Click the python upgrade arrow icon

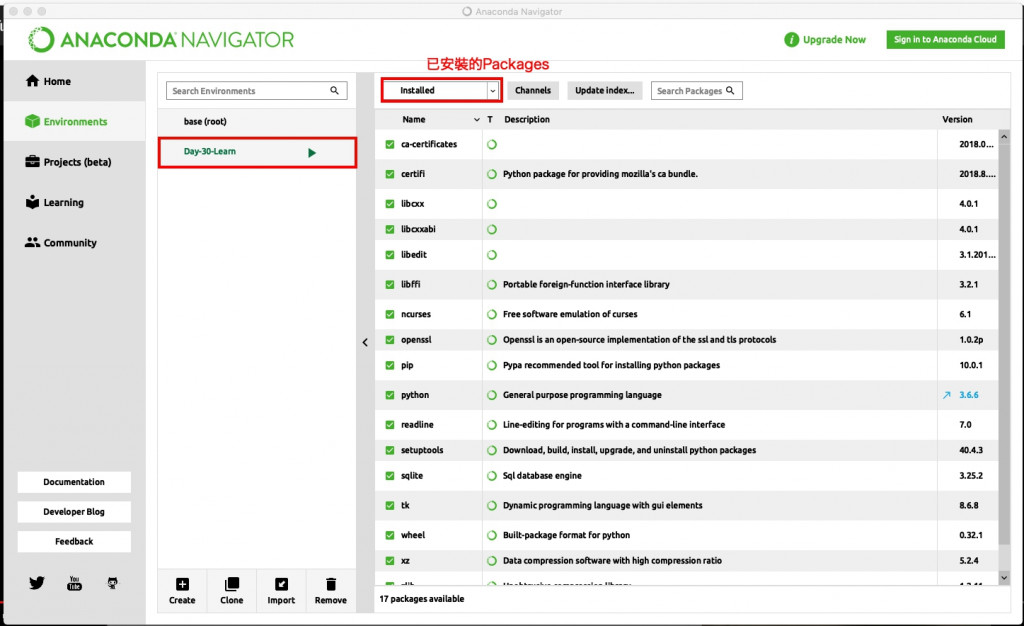coord(946,395)
